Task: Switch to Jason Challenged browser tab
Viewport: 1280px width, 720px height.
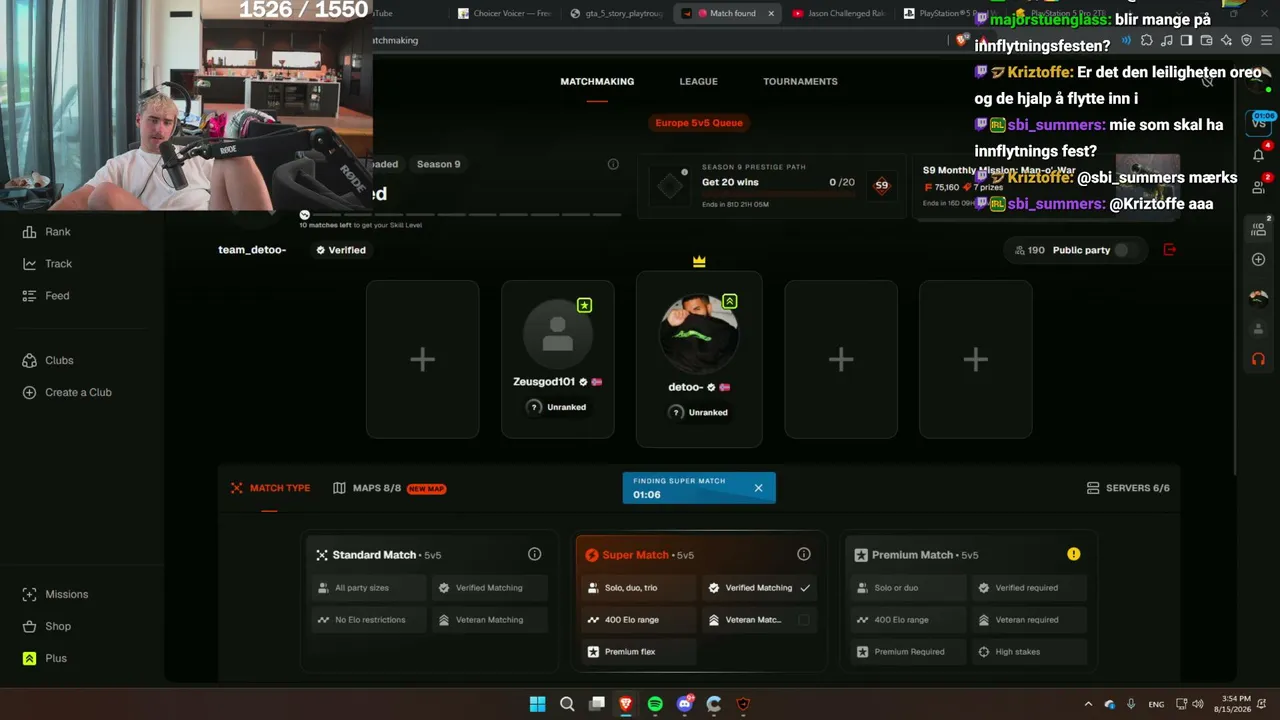Action: pos(838,13)
